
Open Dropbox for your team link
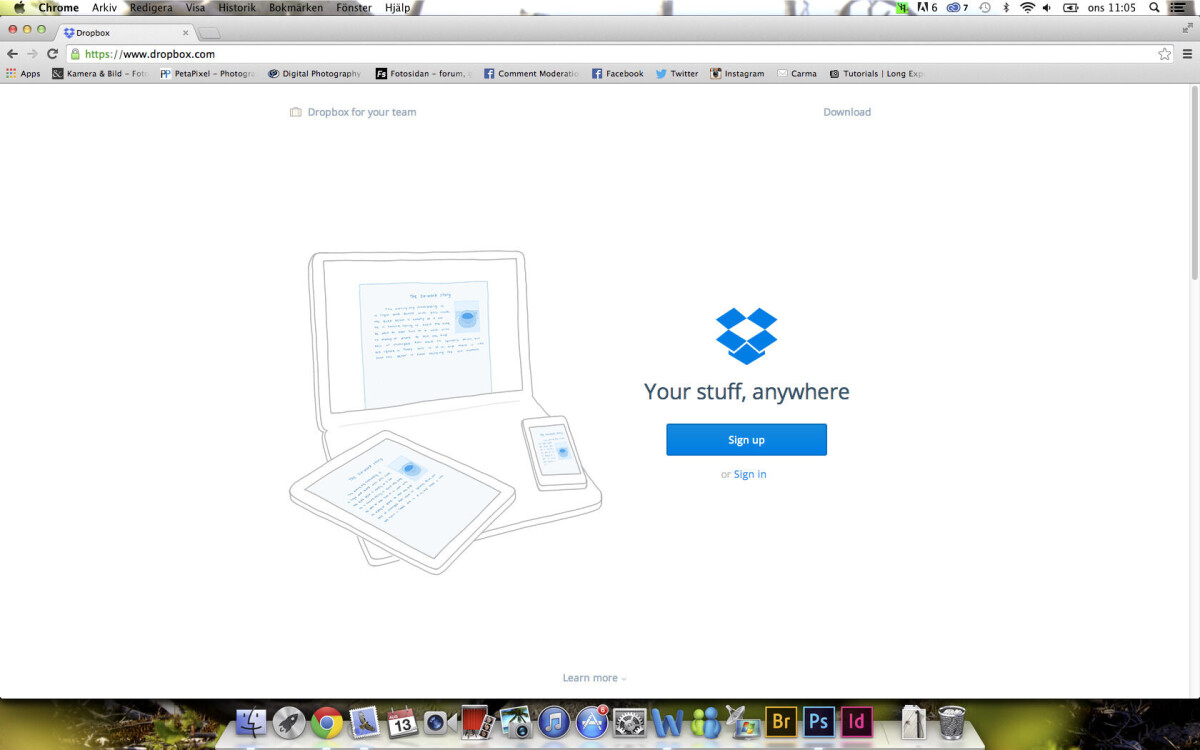[353, 112]
